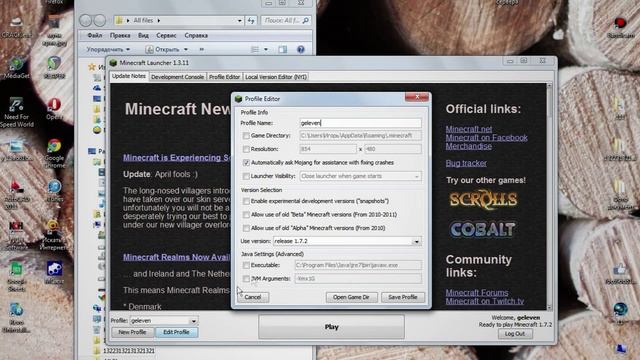Viewport: 640px width, 360px height.
Task: Click the Explorer refresh button beside address bar
Action: pos(251,20)
